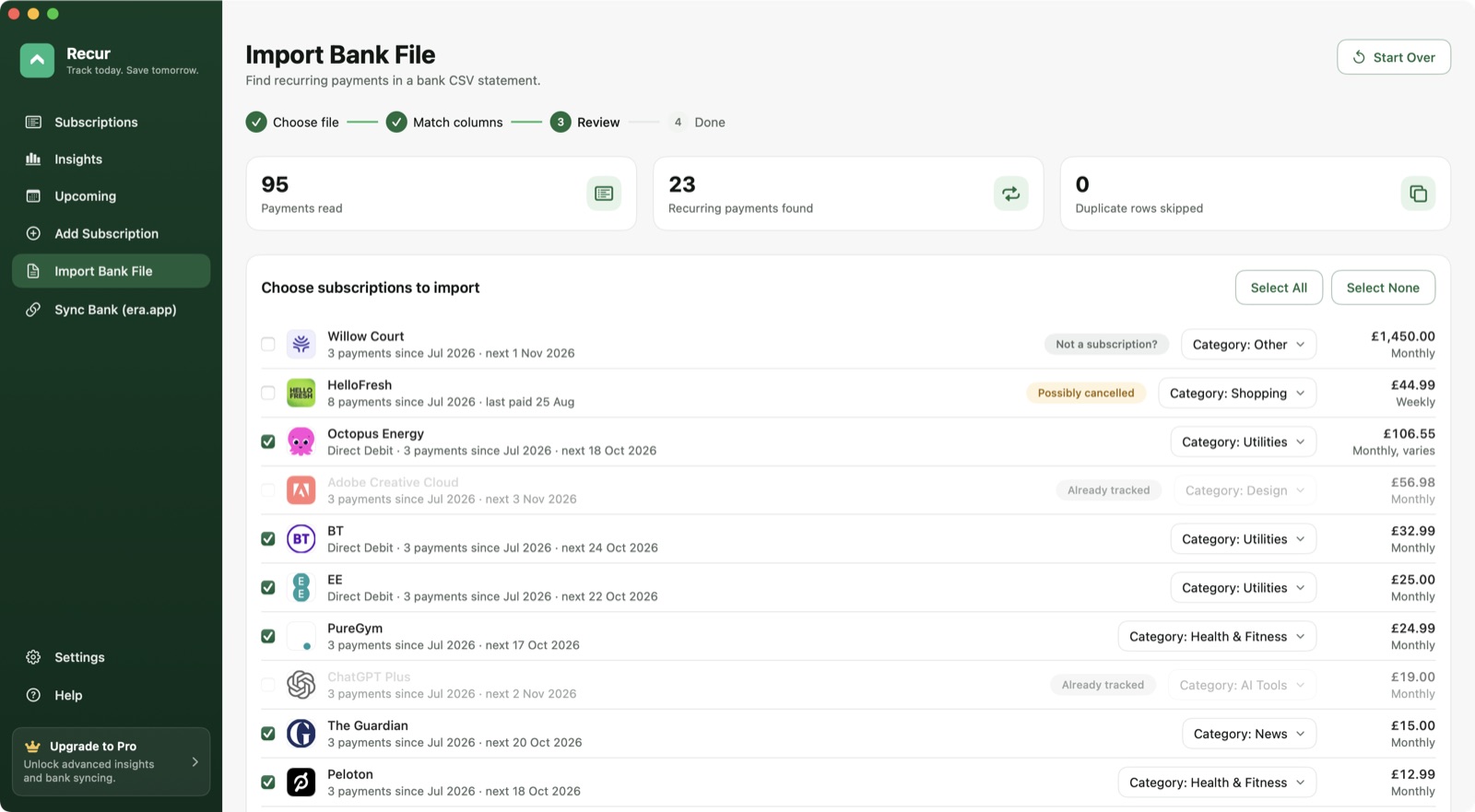Open EE Category: Utilities dropdown

[1244, 587]
